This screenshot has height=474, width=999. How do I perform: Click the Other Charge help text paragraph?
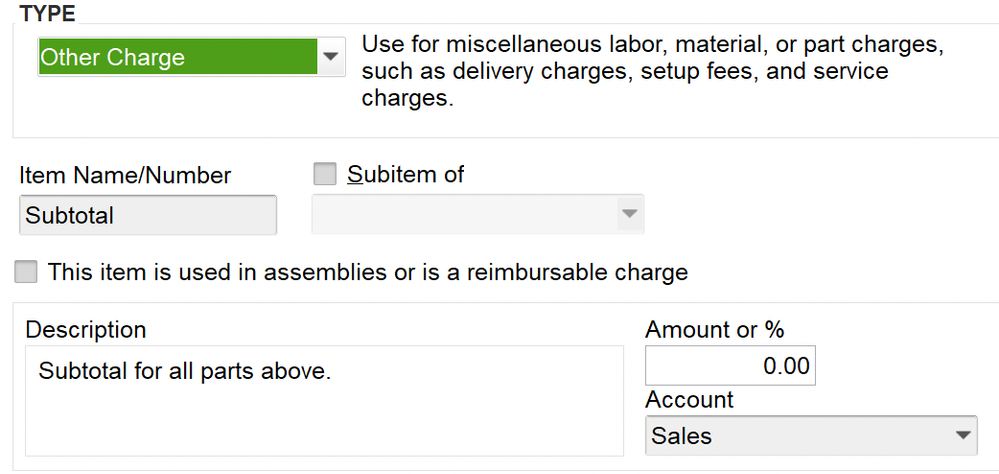pos(652,72)
